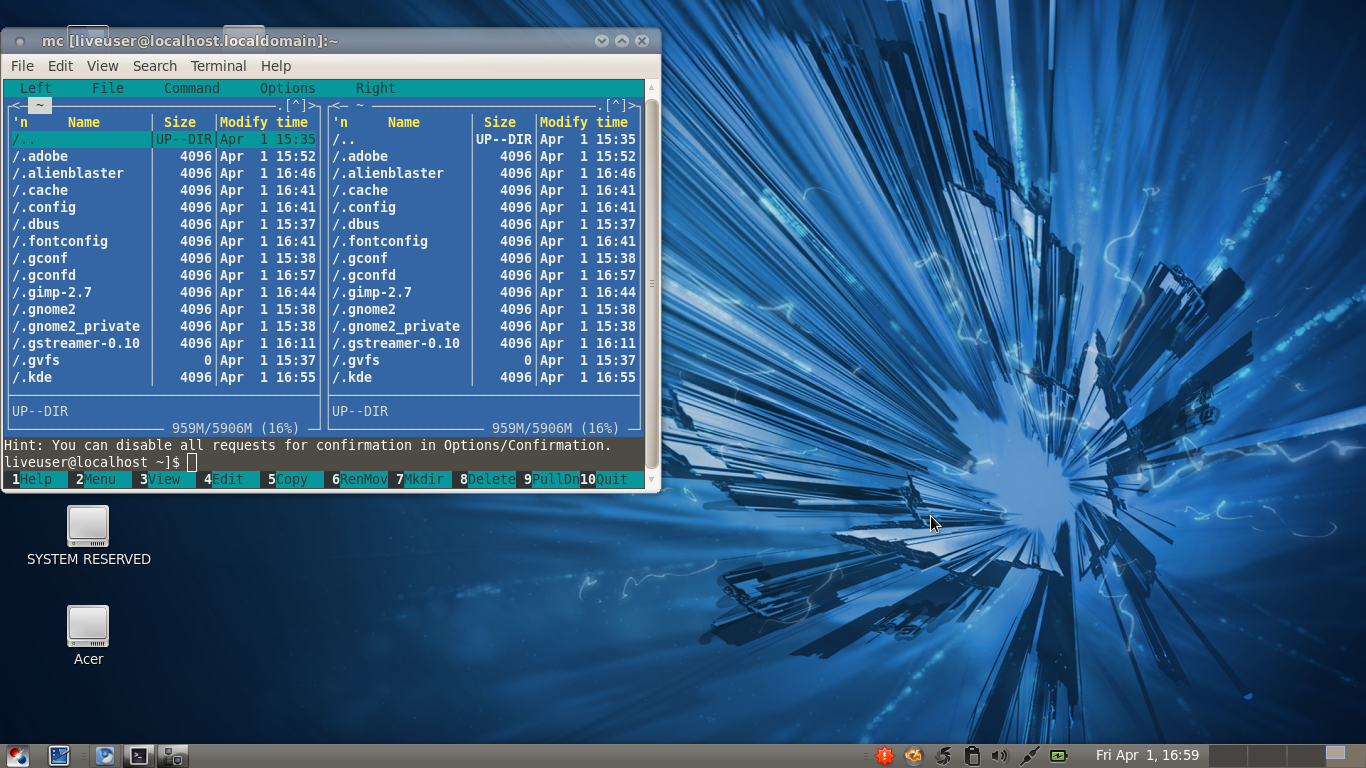Open the Options dropdown in mc
The height and width of the screenshot is (768, 1366).
(x=287, y=88)
